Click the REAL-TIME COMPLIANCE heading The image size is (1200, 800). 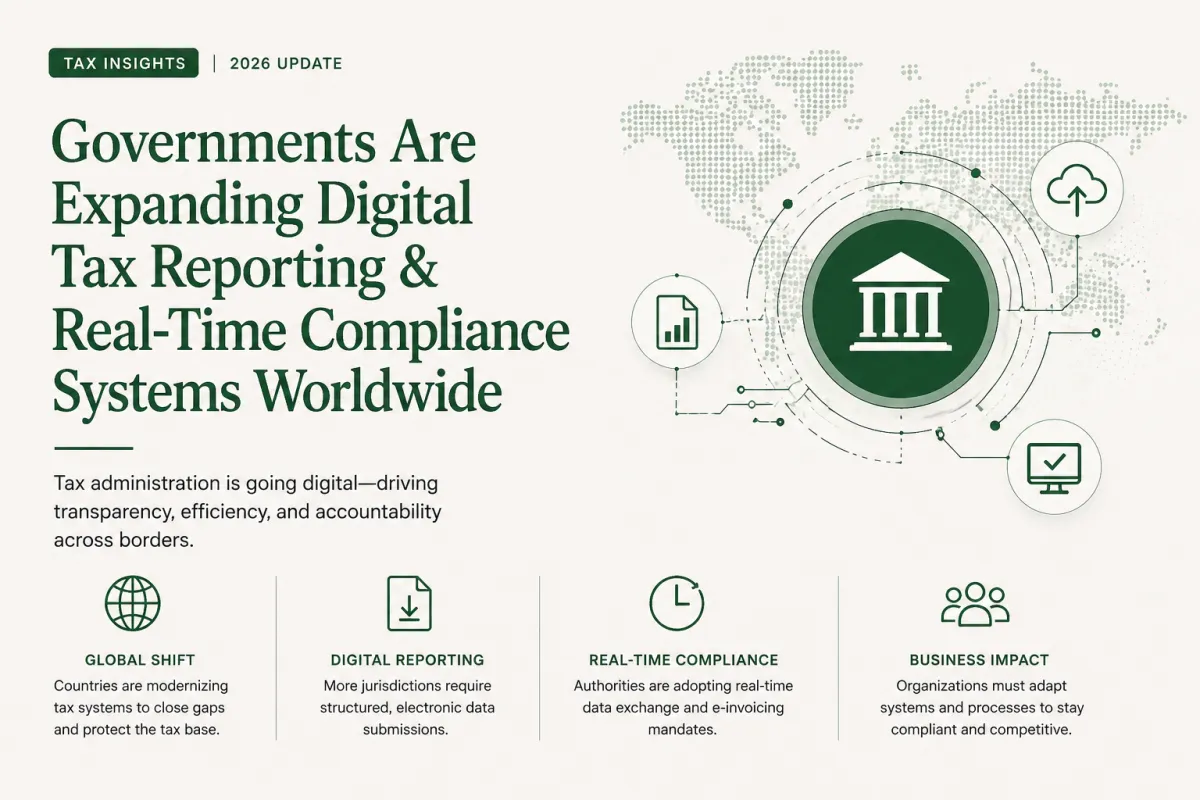point(684,660)
